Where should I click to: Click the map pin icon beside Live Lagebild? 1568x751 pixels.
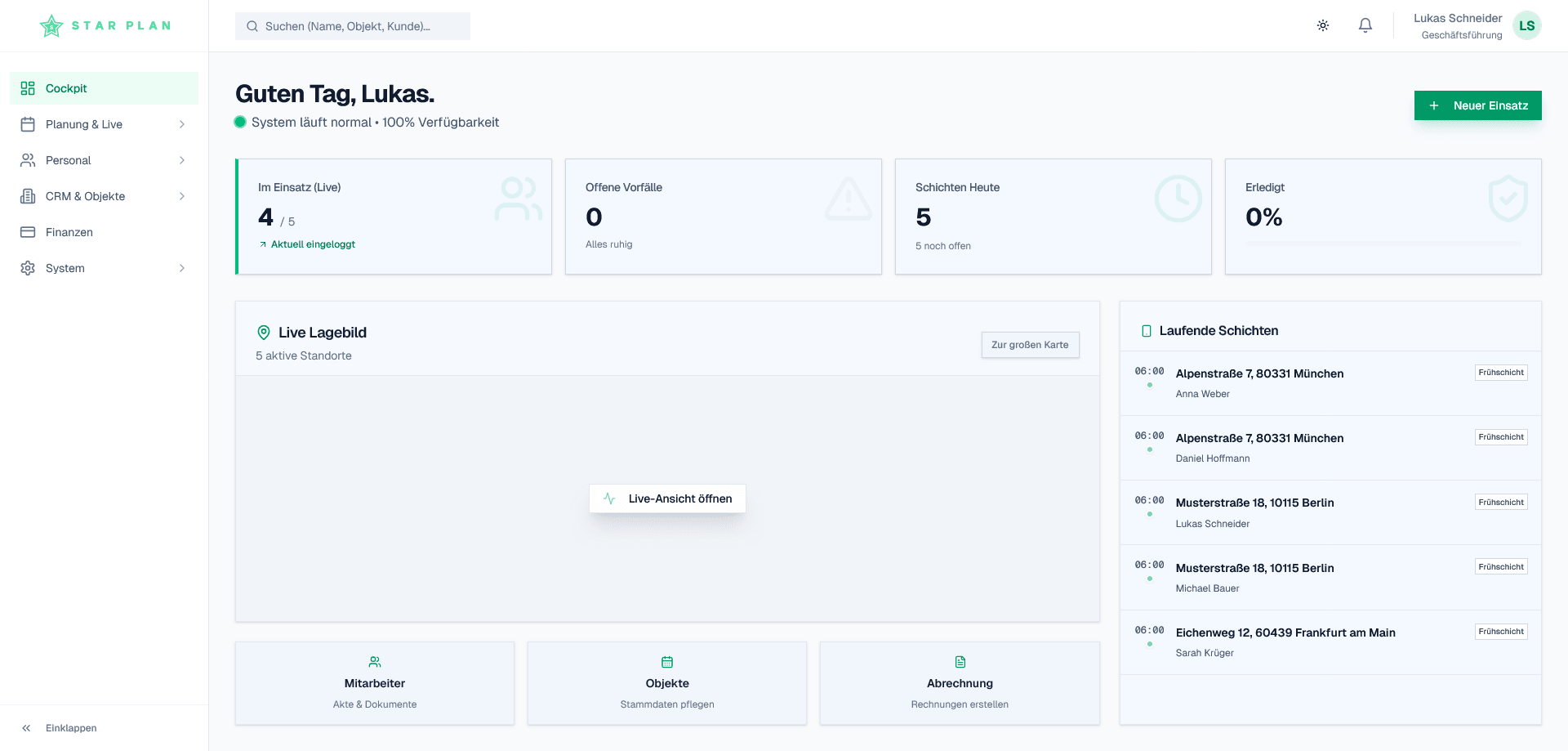pos(263,332)
